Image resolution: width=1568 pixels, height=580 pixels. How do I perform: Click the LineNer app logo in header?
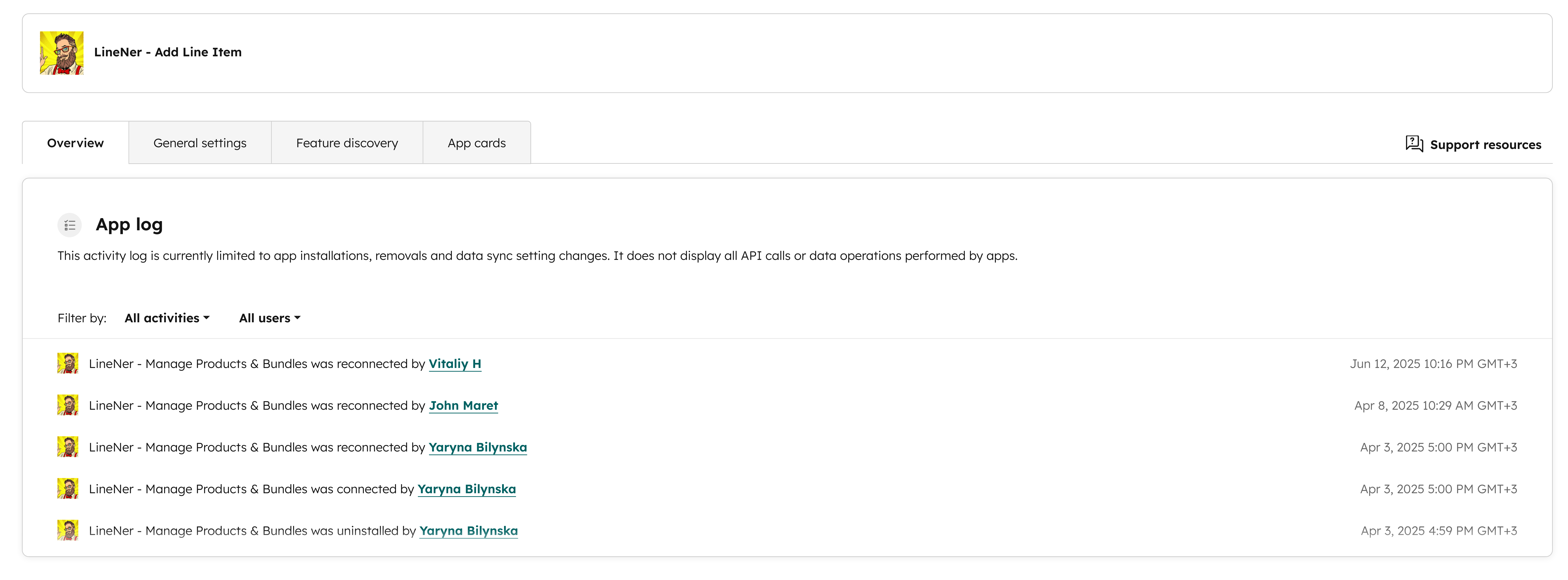tap(62, 53)
